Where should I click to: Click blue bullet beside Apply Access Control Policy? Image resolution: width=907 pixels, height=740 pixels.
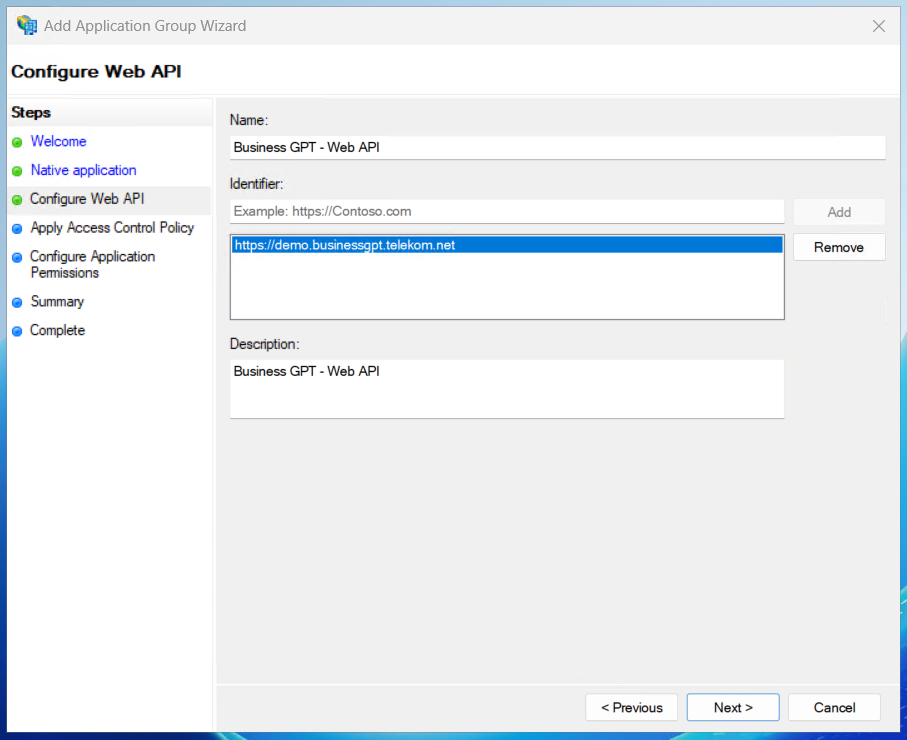pyautogui.click(x=17, y=229)
